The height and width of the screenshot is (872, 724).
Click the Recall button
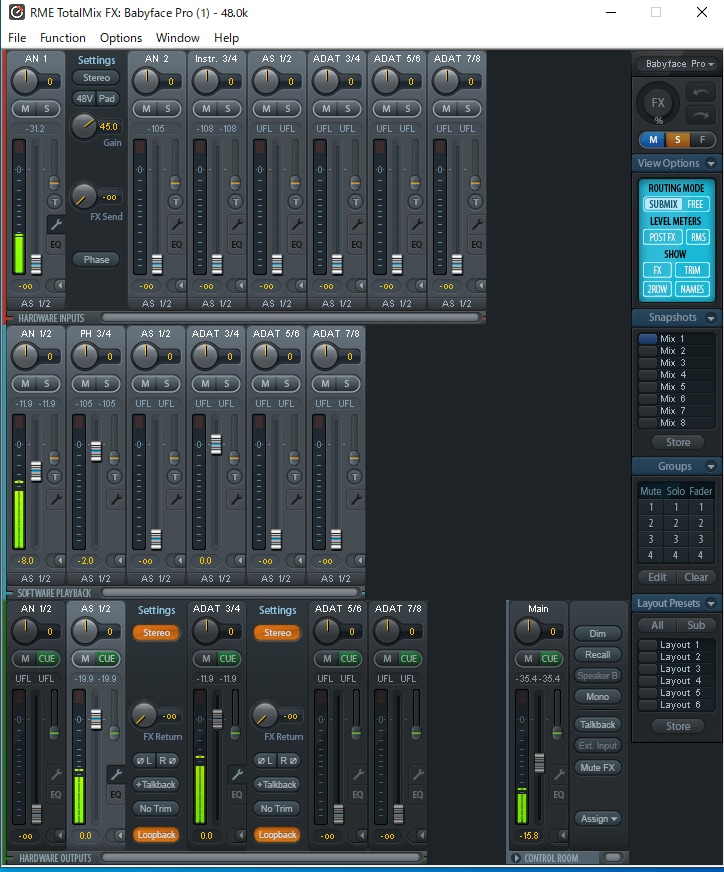598,654
